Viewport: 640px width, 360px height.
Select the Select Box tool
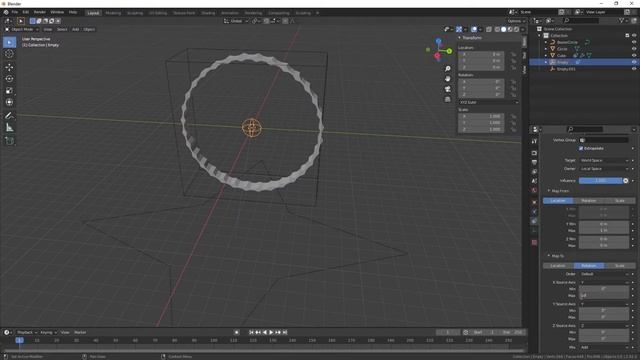click(x=9, y=42)
